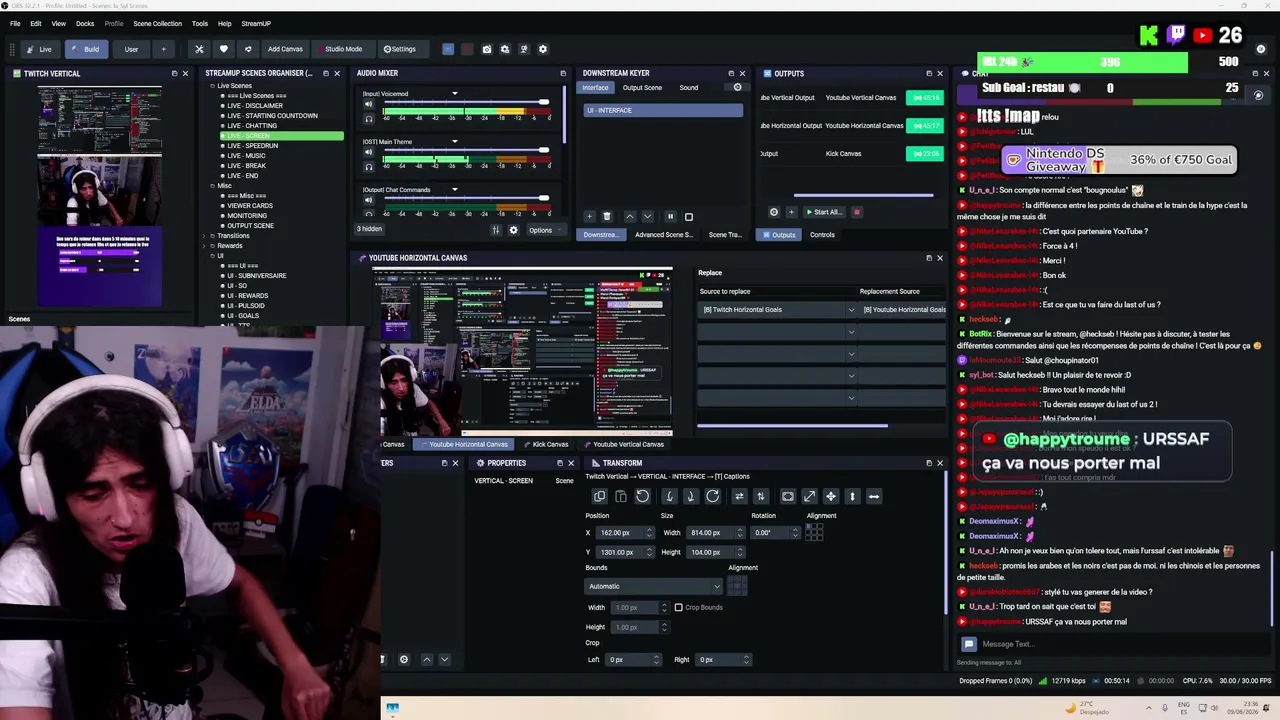Click the scissors icon in the toolbar
Screen dimensions: 1280x720
point(199,49)
